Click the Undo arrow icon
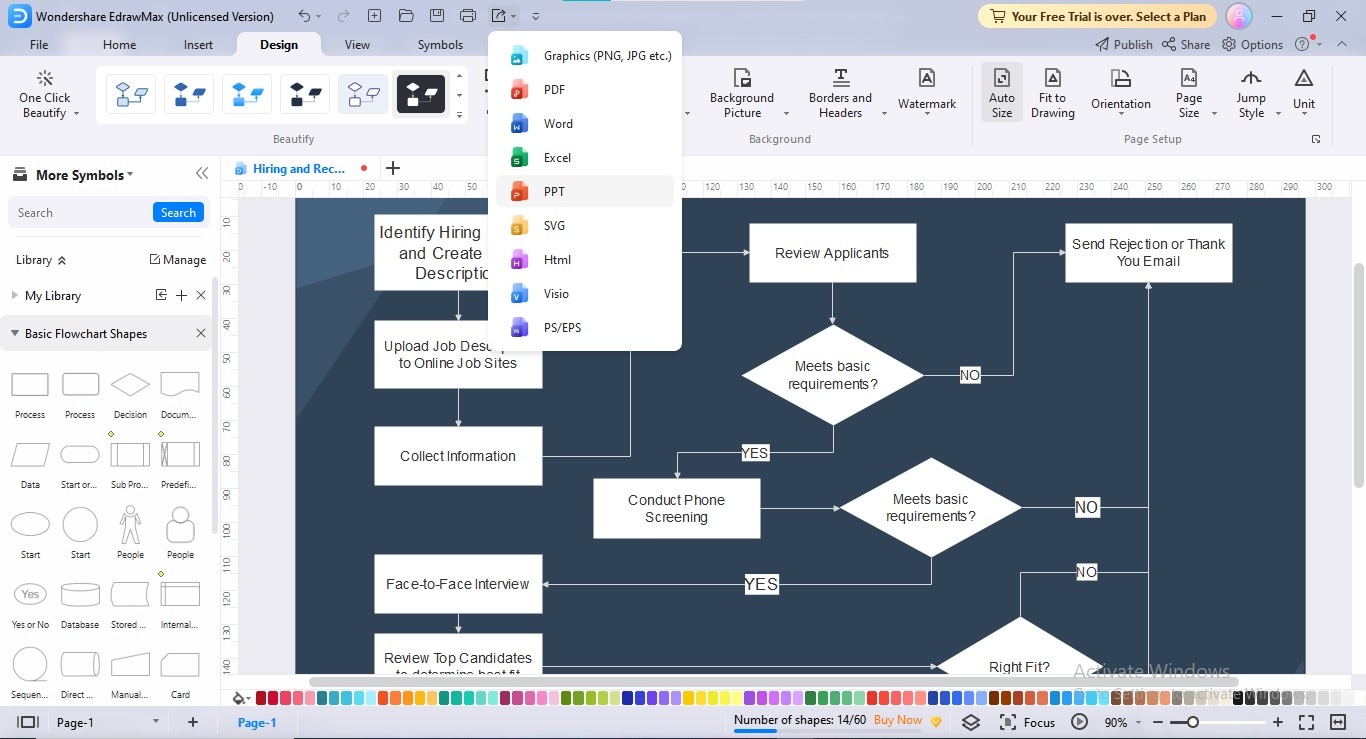The width and height of the screenshot is (1366, 739). pos(304,16)
